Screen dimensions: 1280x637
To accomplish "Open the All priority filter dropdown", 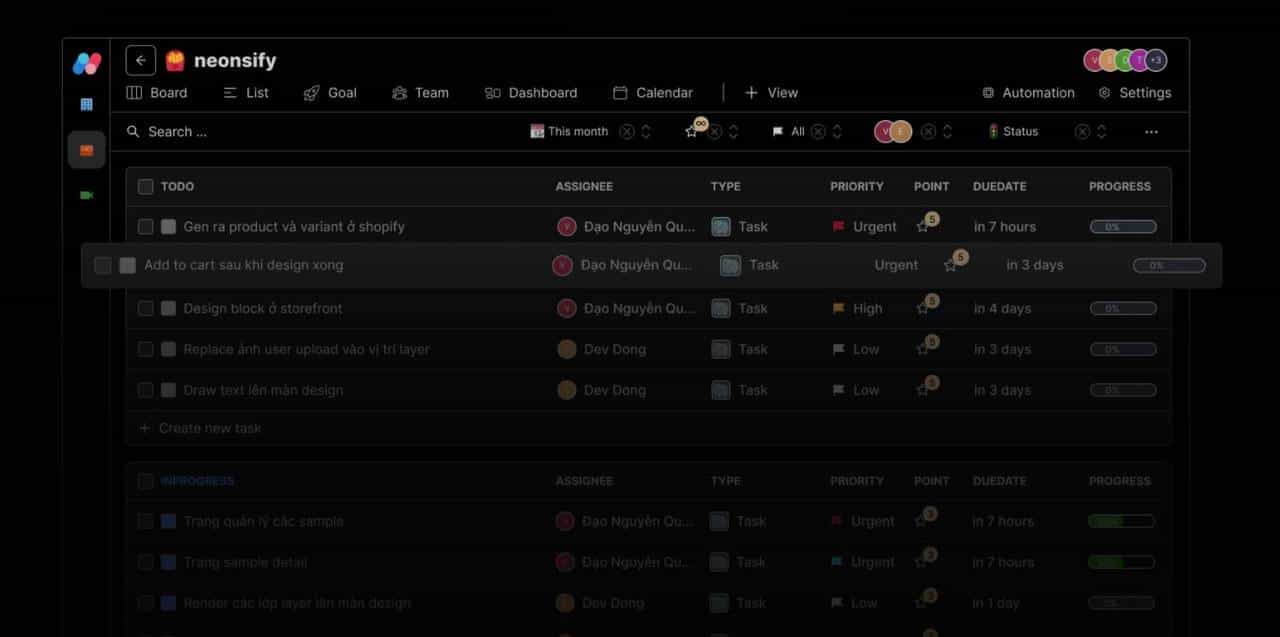I will click(788, 131).
